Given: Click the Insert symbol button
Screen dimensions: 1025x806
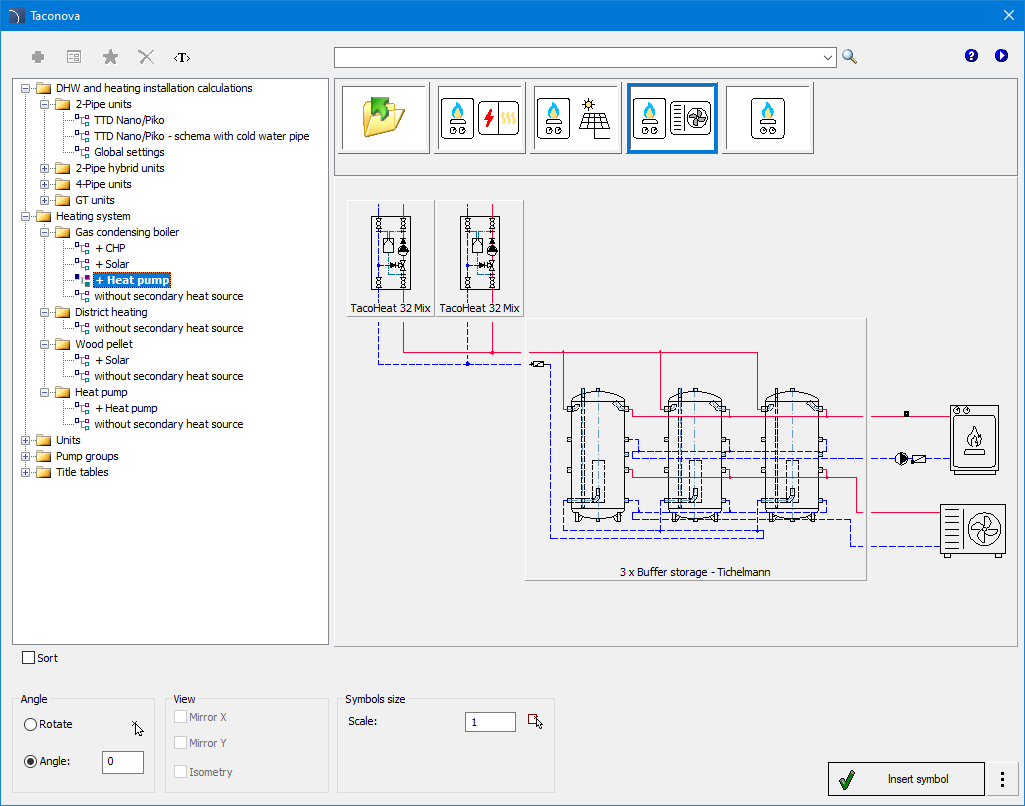Looking at the screenshot, I should (907, 779).
